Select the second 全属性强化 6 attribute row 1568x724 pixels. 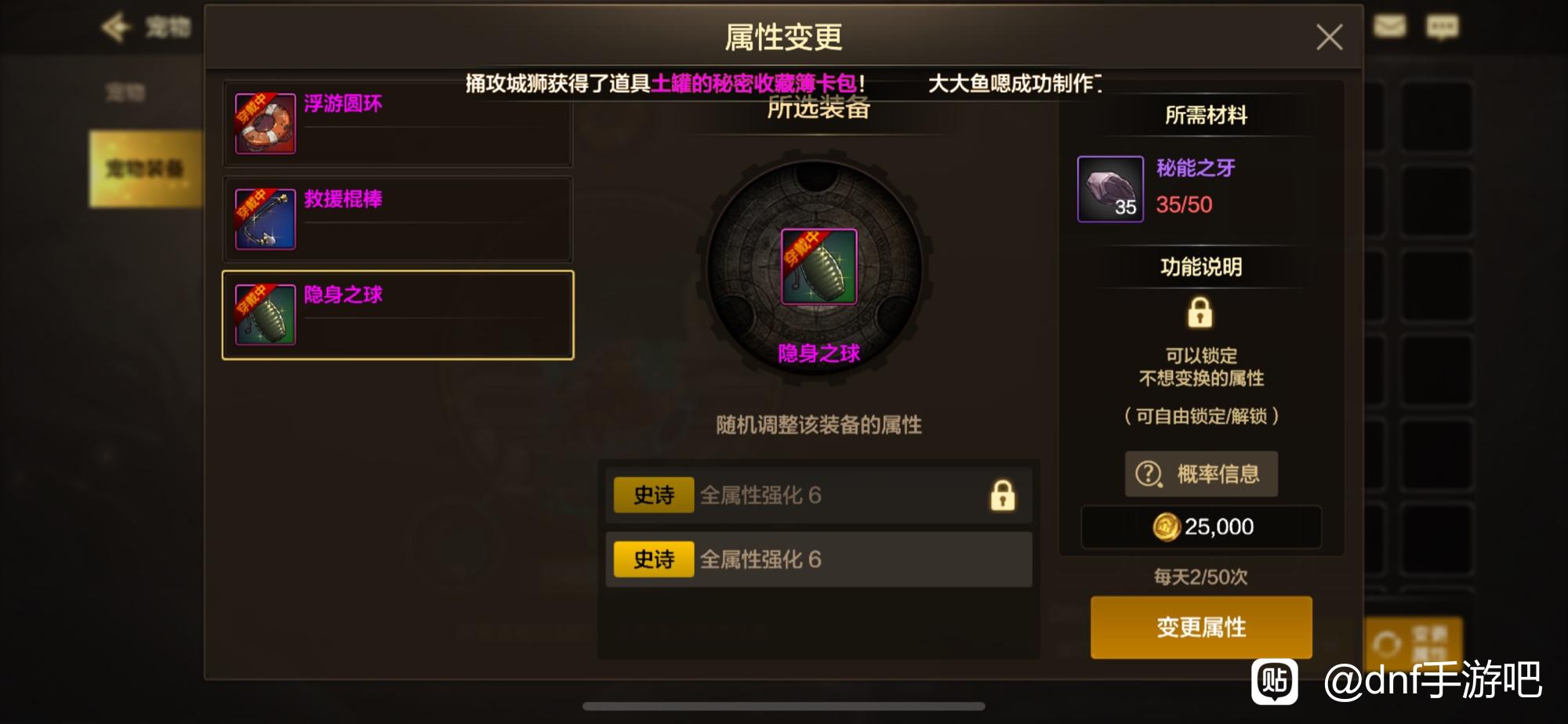tap(818, 559)
